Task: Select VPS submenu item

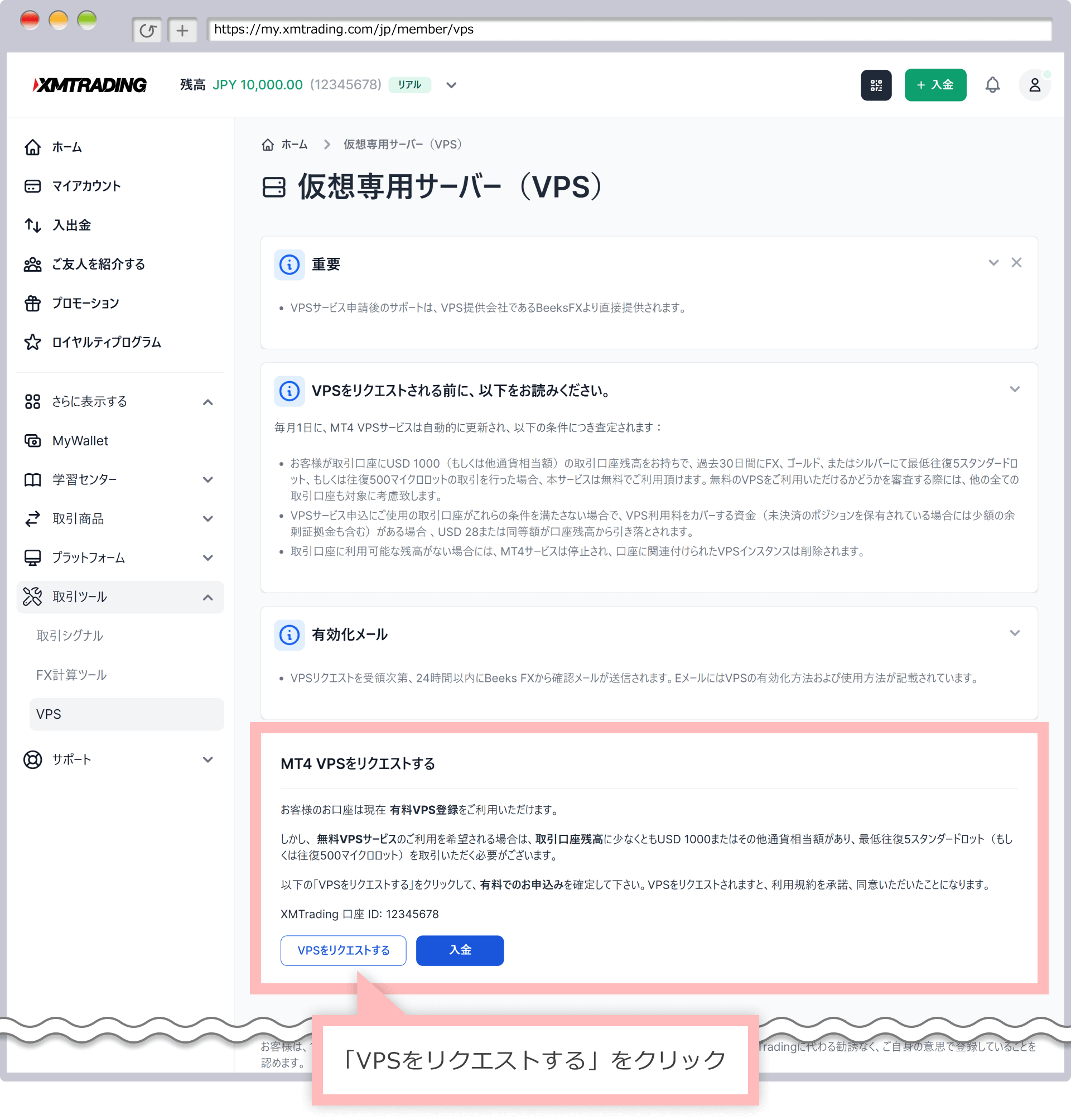Action: click(126, 714)
